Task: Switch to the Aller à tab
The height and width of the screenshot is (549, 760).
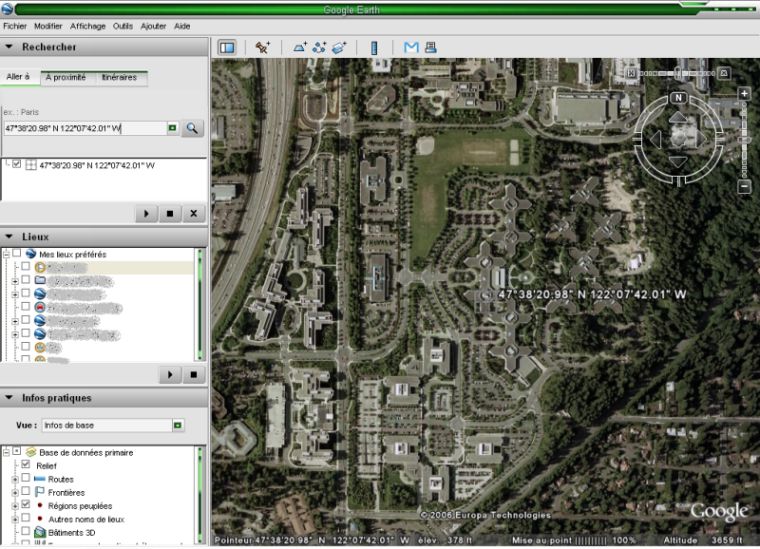Action: pos(18,77)
